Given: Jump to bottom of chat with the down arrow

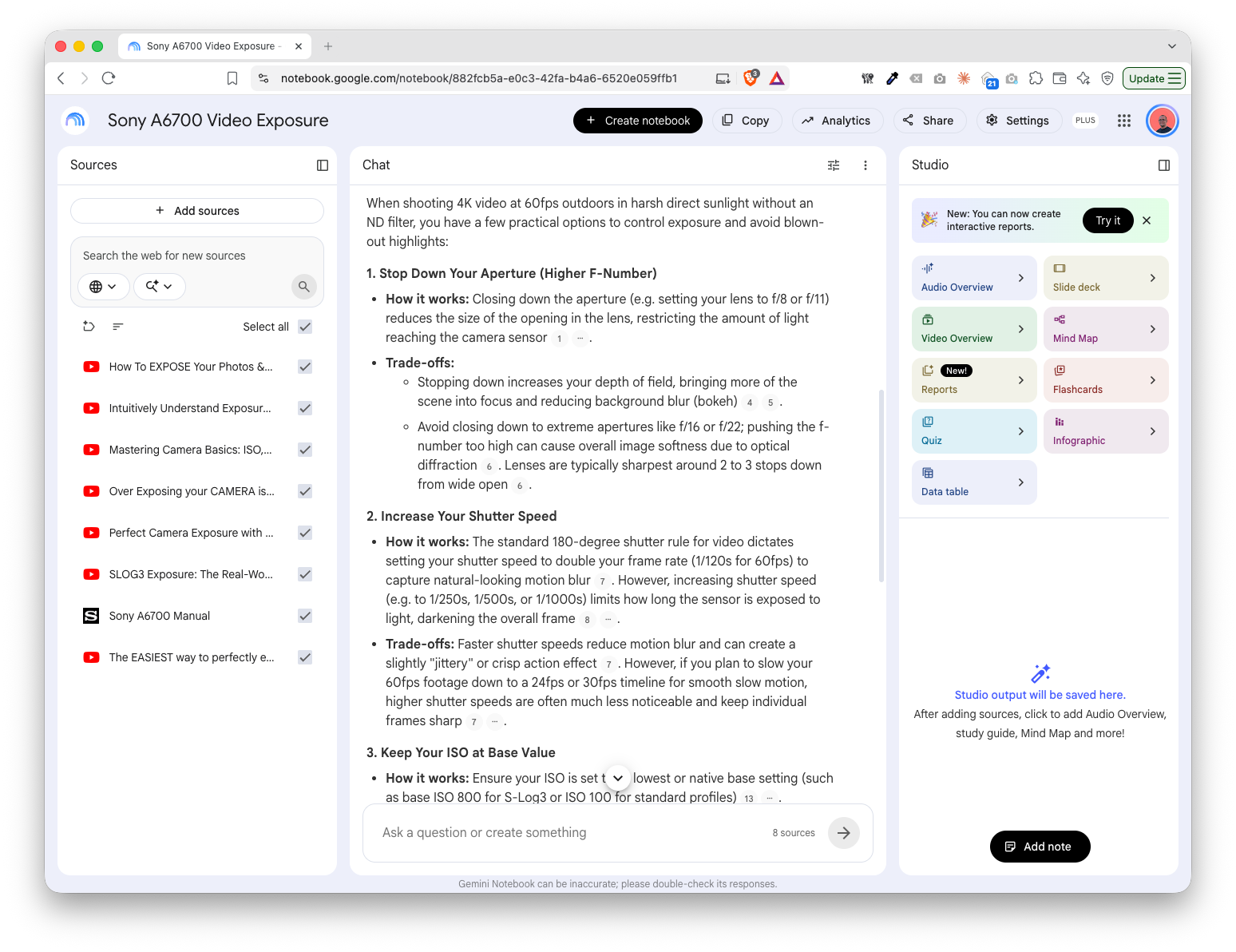Looking at the screenshot, I should [x=618, y=778].
